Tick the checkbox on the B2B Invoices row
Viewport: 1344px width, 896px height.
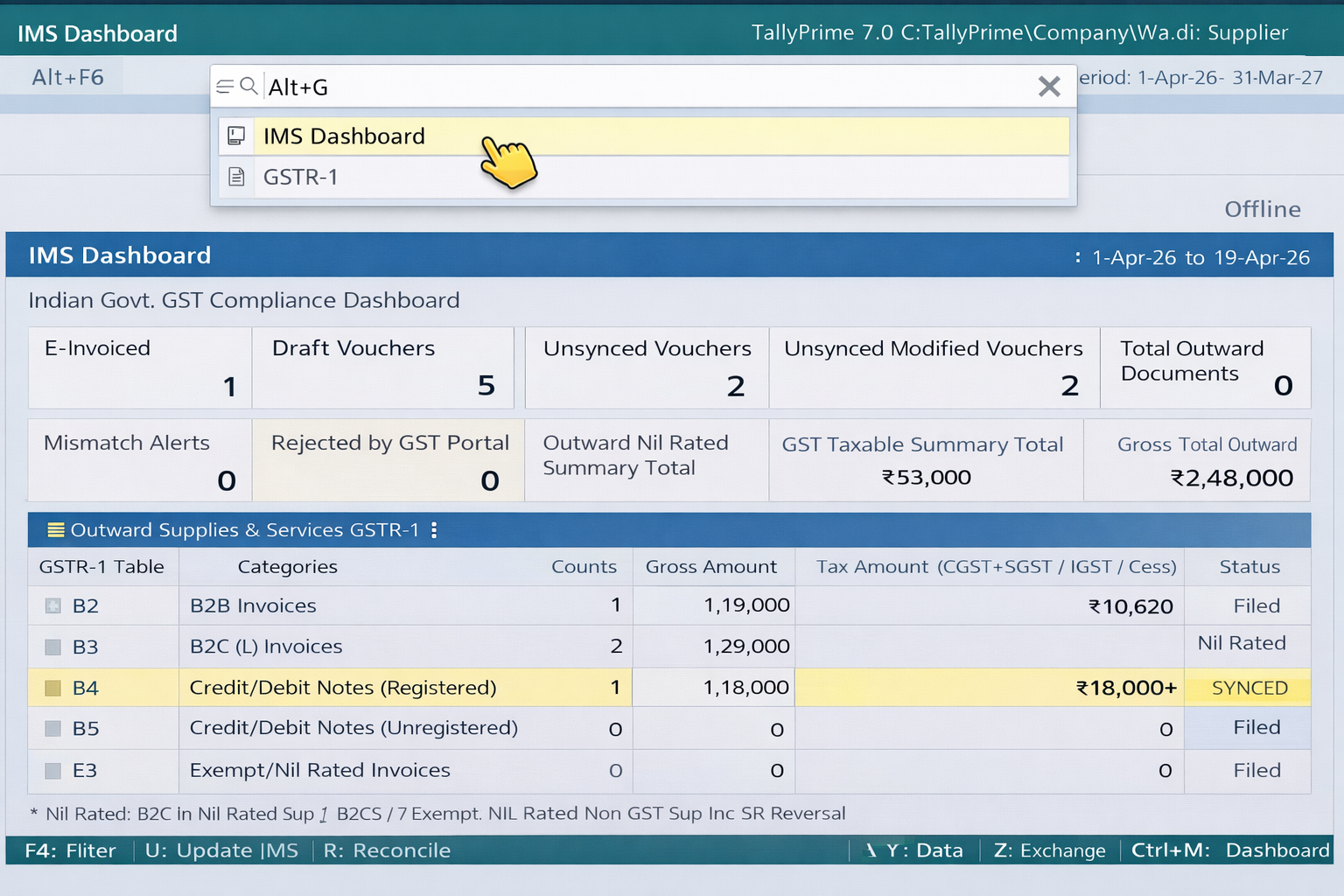coord(52,605)
